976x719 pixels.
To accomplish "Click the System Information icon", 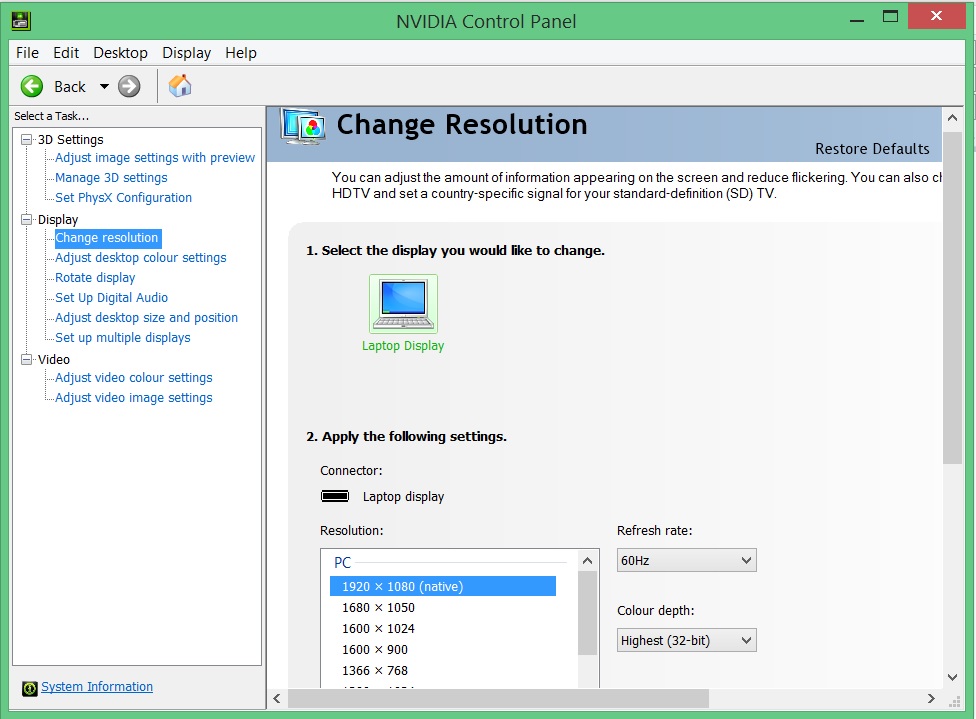I will (x=29, y=688).
